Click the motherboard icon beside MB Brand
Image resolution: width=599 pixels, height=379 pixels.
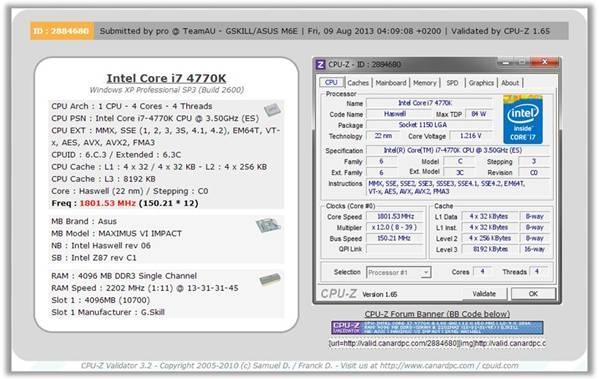[269, 225]
